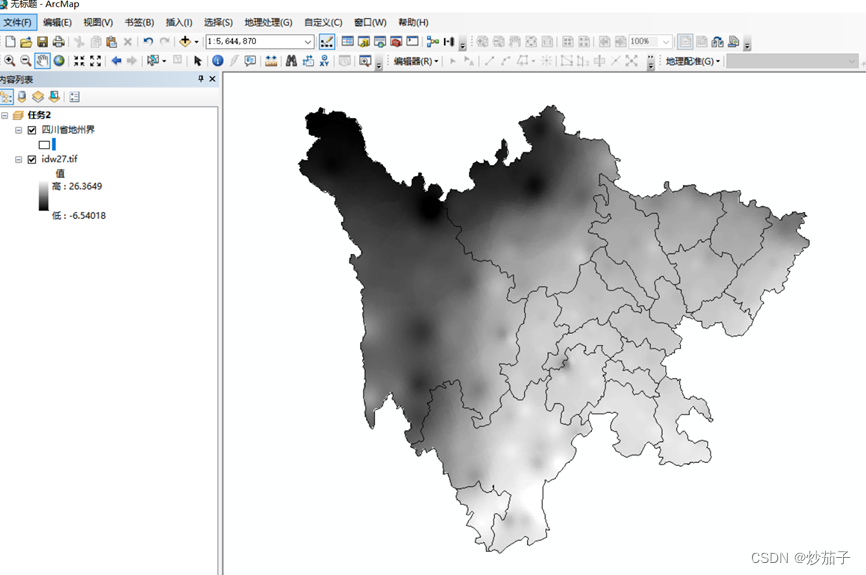
Task: Open the map scale dropdown
Action: 308,42
